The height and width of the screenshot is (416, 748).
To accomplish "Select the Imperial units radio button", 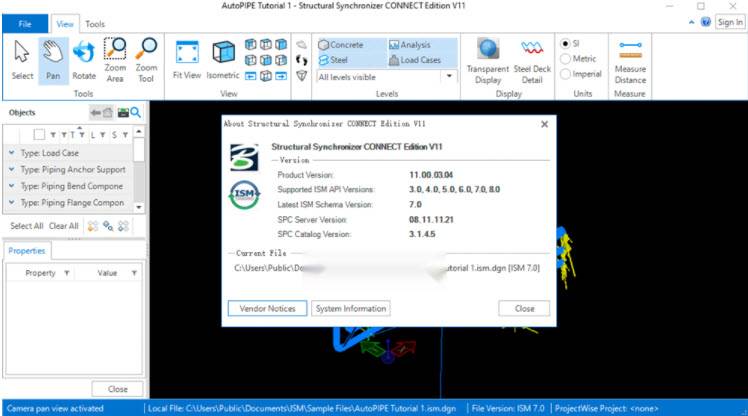I will point(565,74).
